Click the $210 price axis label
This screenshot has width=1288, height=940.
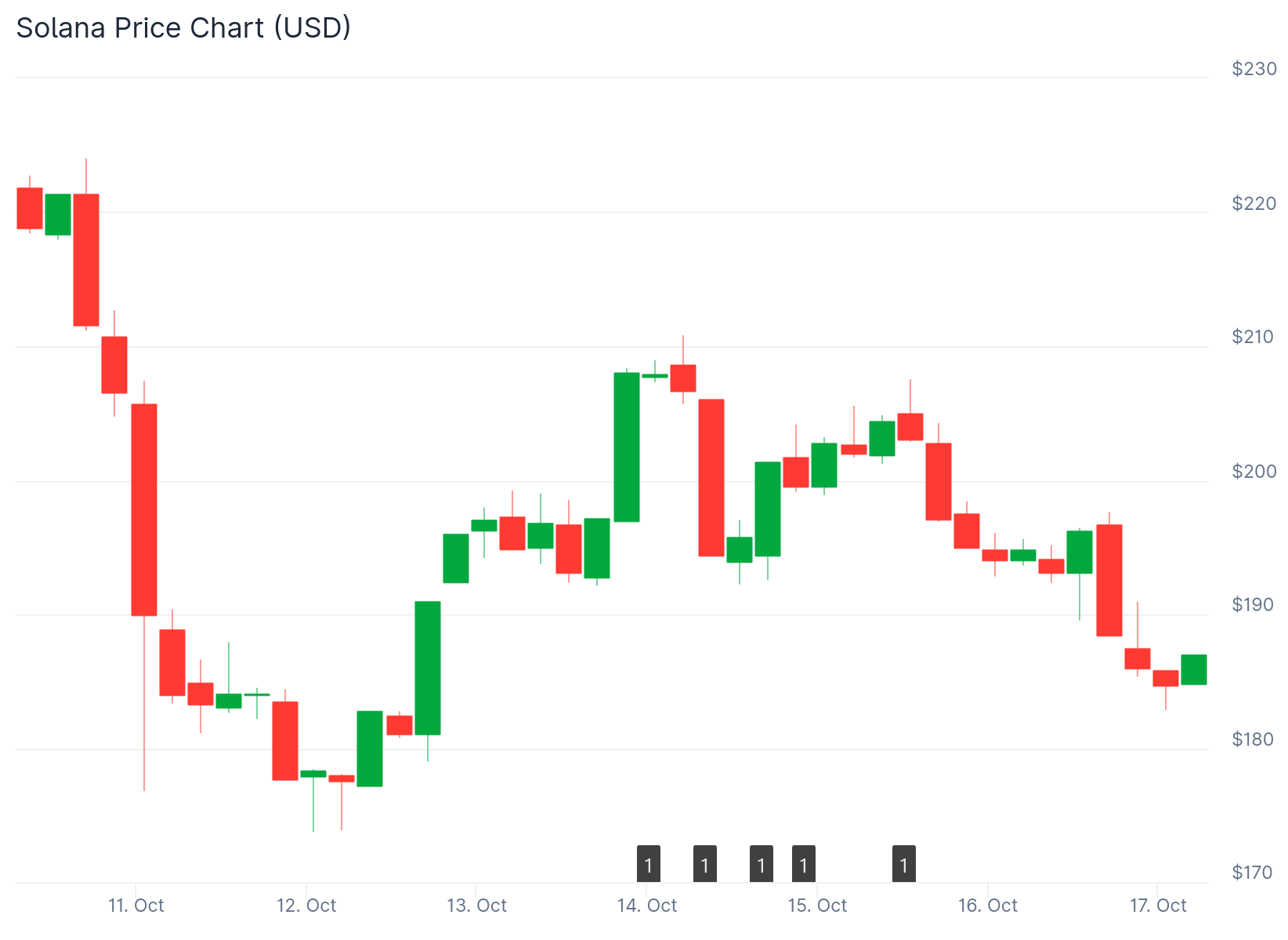(x=1254, y=337)
